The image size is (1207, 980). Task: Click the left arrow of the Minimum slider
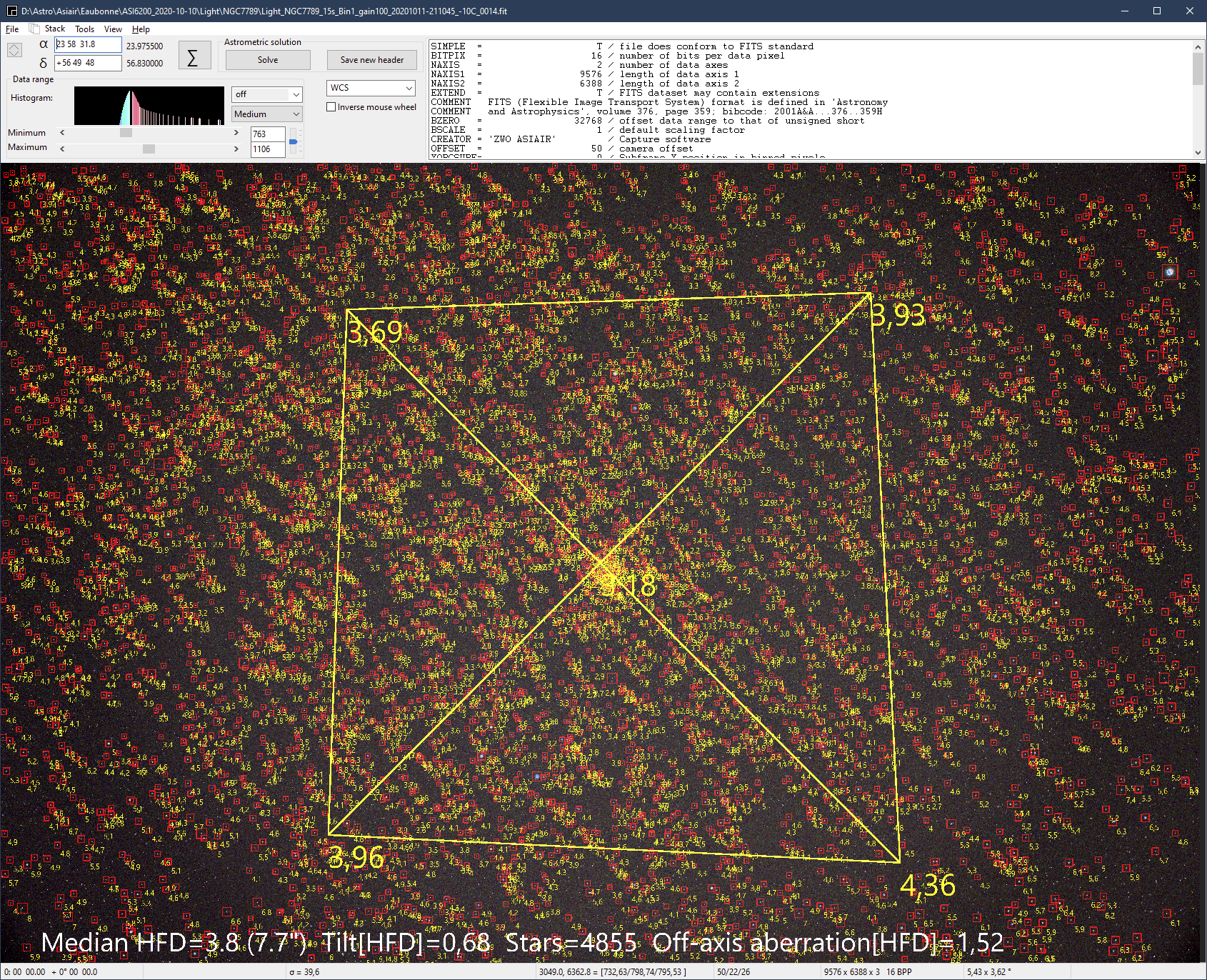(x=62, y=133)
